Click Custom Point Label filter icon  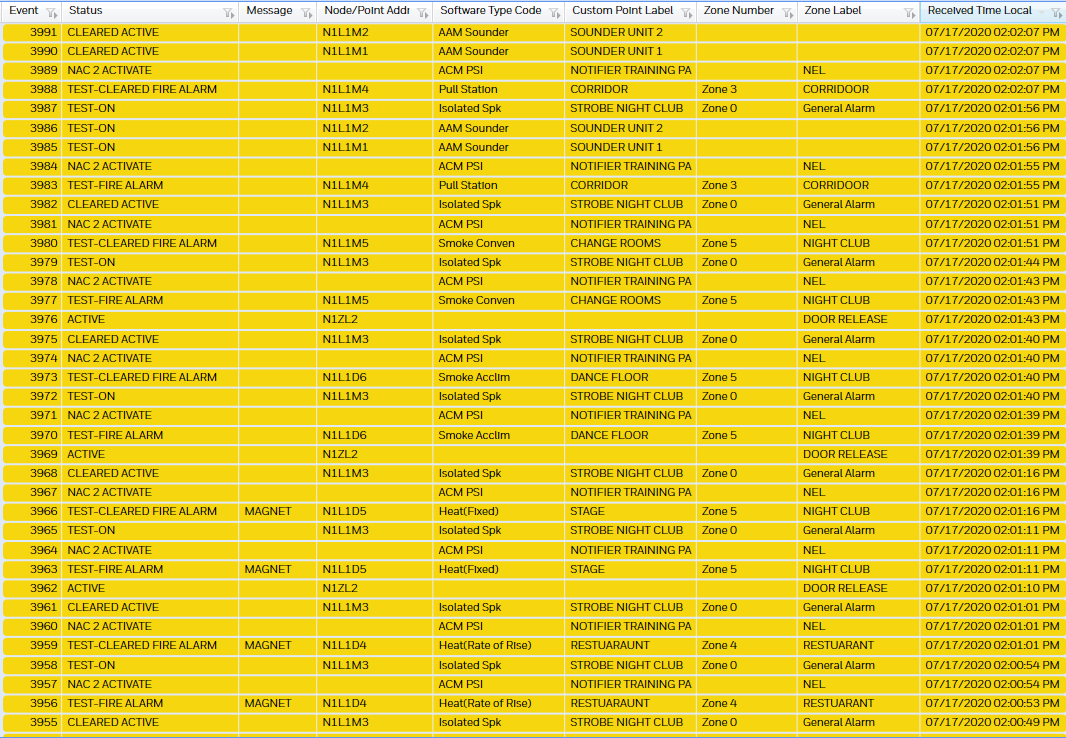coord(685,13)
